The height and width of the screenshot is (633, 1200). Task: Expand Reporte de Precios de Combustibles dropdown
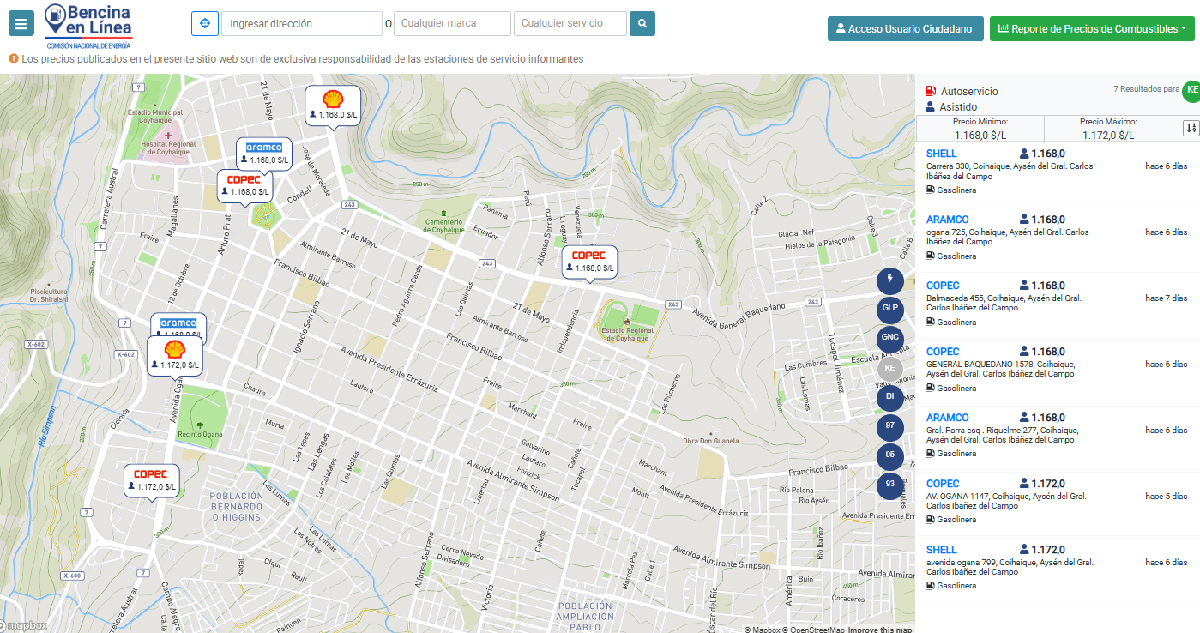coord(1092,29)
